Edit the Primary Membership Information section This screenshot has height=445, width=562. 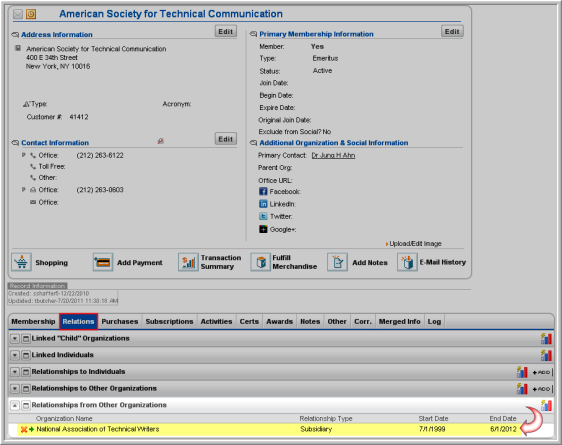click(452, 32)
